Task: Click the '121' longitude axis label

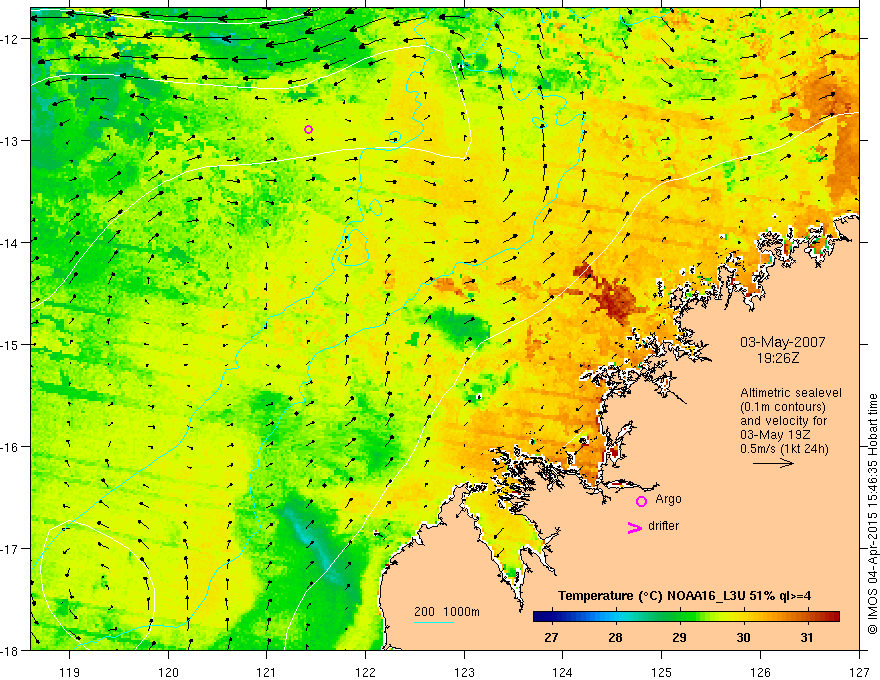Action: 267,672
